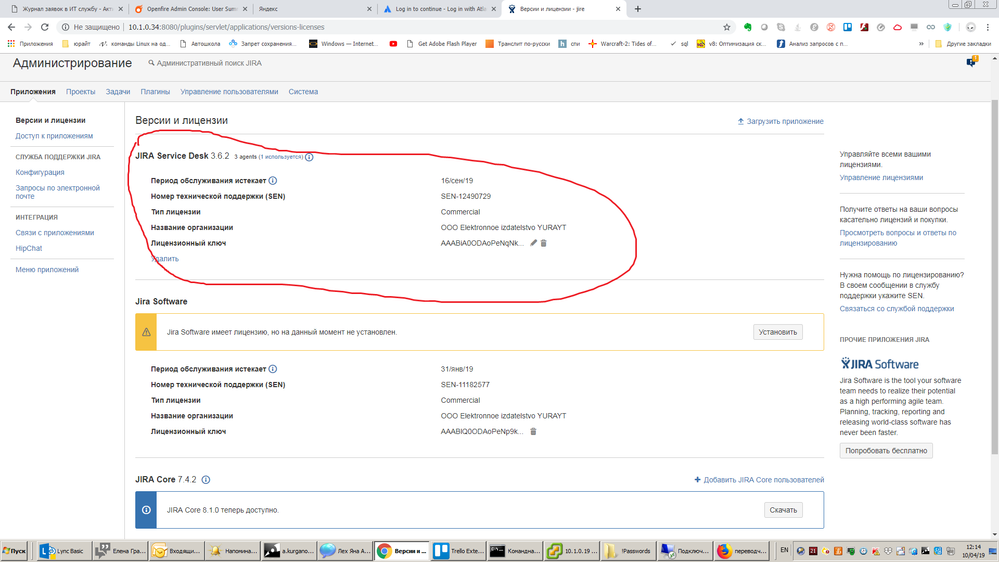Open Другие закладки bookmarks folder
The image size is (999, 562).
(x=962, y=44)
